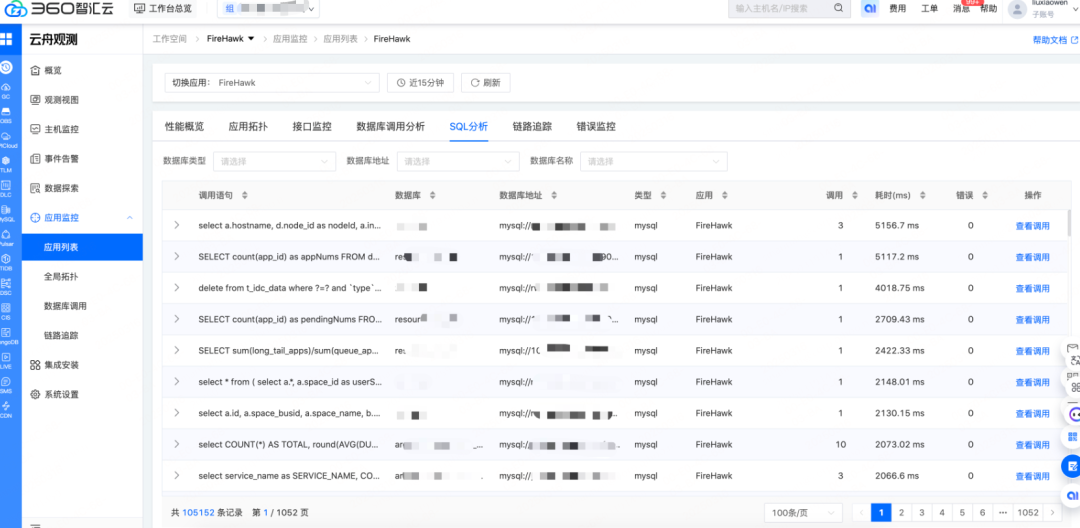The width and height of the screenshot is (1080, 528).
Task: Collapse the 应用监控 sidebar group
Action: [x=129, y=218]
